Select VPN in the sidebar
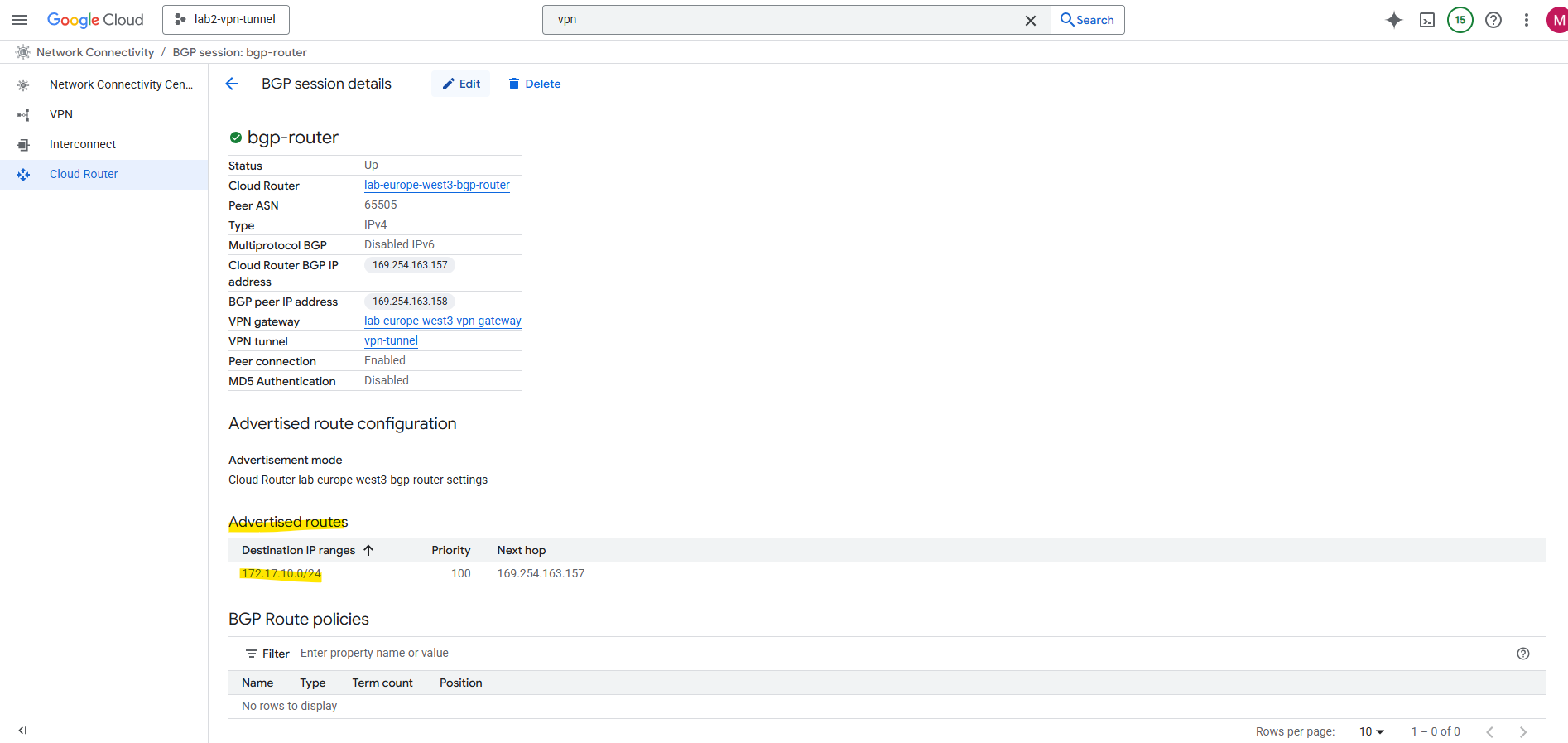The width and height of the screenshot is (1568, 743). (x=61, y=114)
